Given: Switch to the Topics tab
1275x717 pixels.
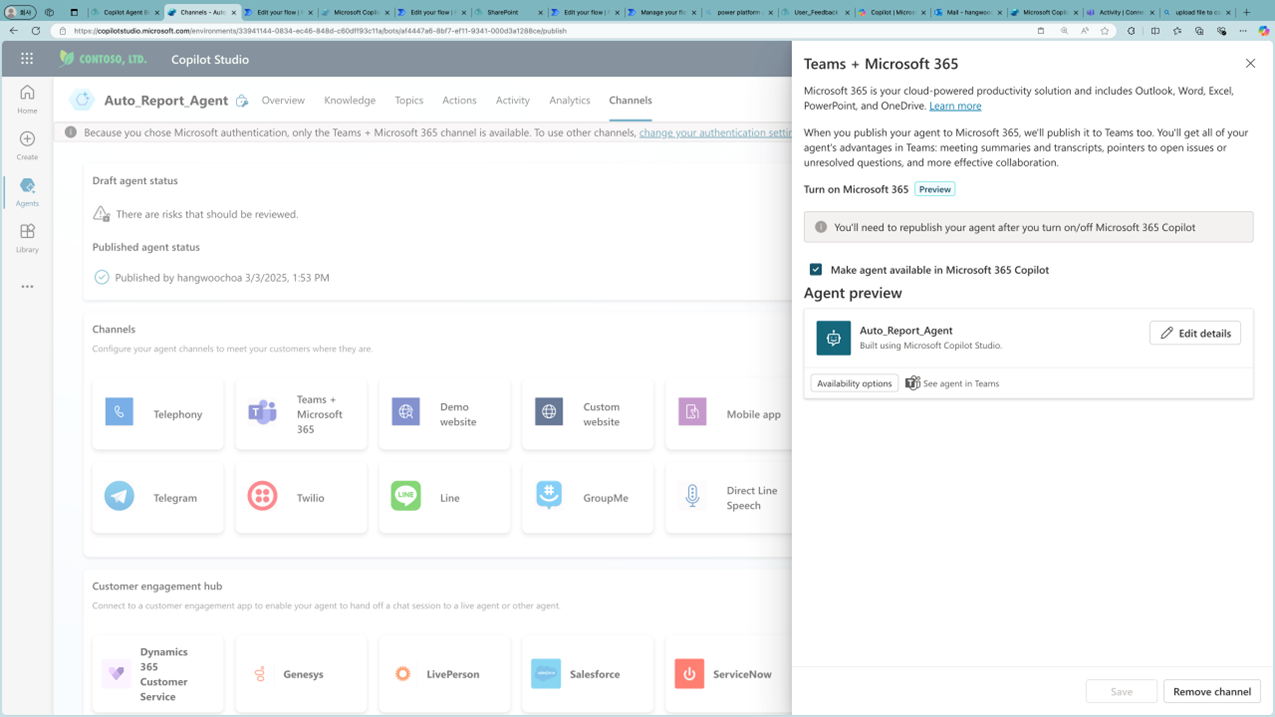Looking at the screenshot, I should click(409, 100).
